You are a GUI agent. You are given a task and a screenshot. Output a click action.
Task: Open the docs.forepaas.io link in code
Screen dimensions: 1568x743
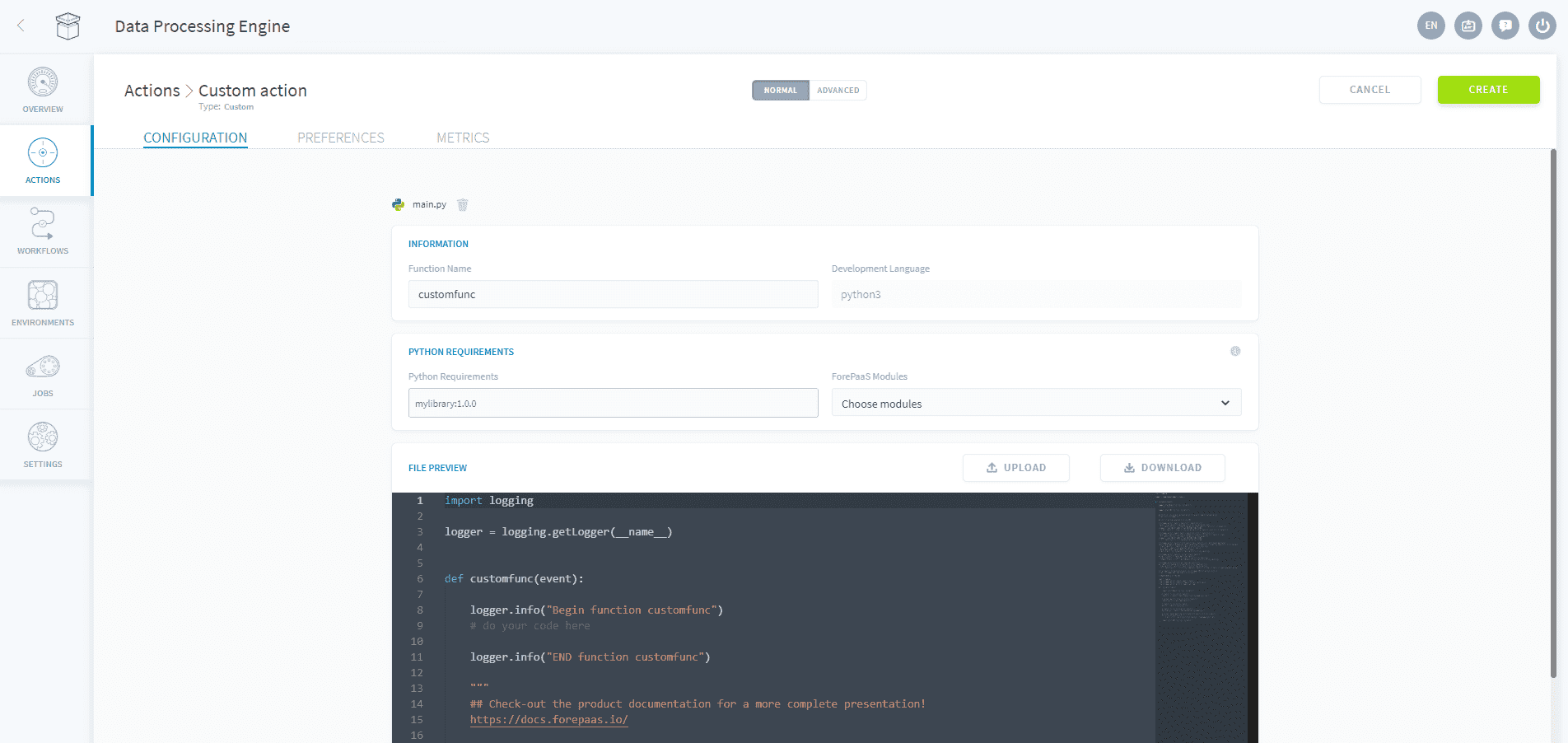point(549,720)
